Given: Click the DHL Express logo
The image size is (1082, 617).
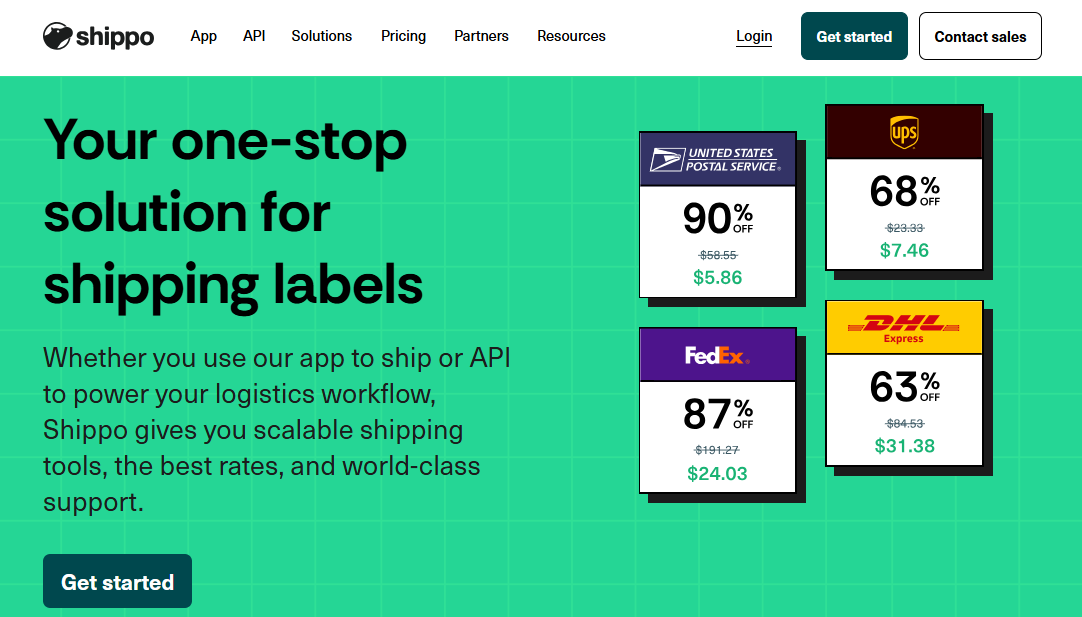Looking at the screenshot, I should pos(903,328).
